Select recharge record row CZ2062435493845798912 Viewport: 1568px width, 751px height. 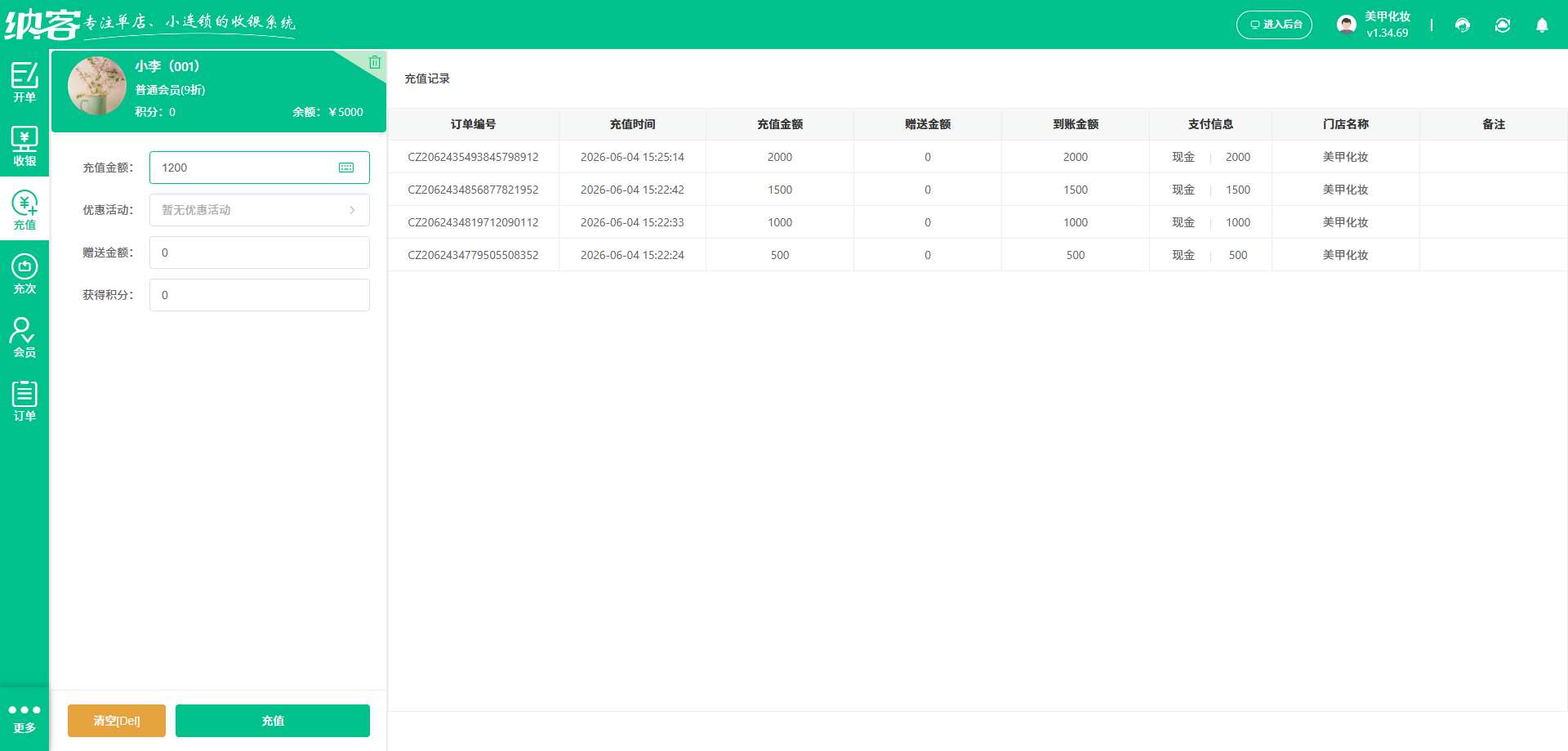978,157
